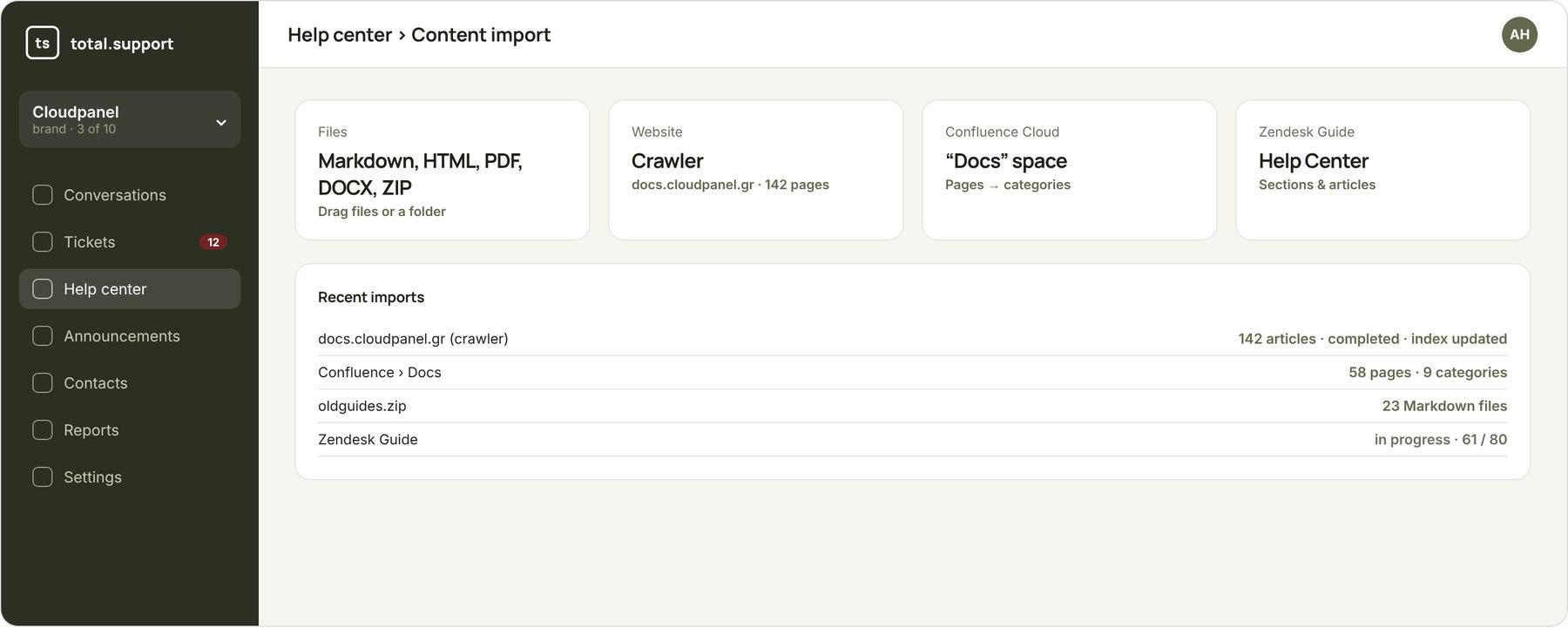
Task: Click the '58 pages · 9 categories' status
Action: click(1428, 373)
